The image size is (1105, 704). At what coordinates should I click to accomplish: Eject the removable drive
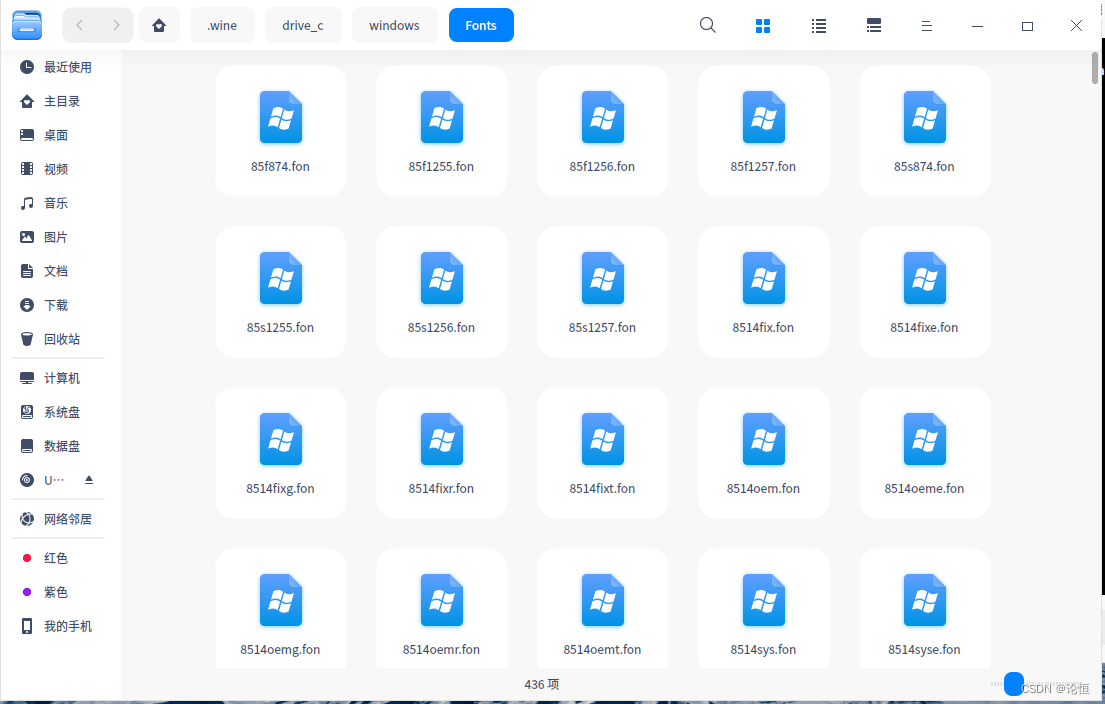pyautogui.click(x=89, y=479)
